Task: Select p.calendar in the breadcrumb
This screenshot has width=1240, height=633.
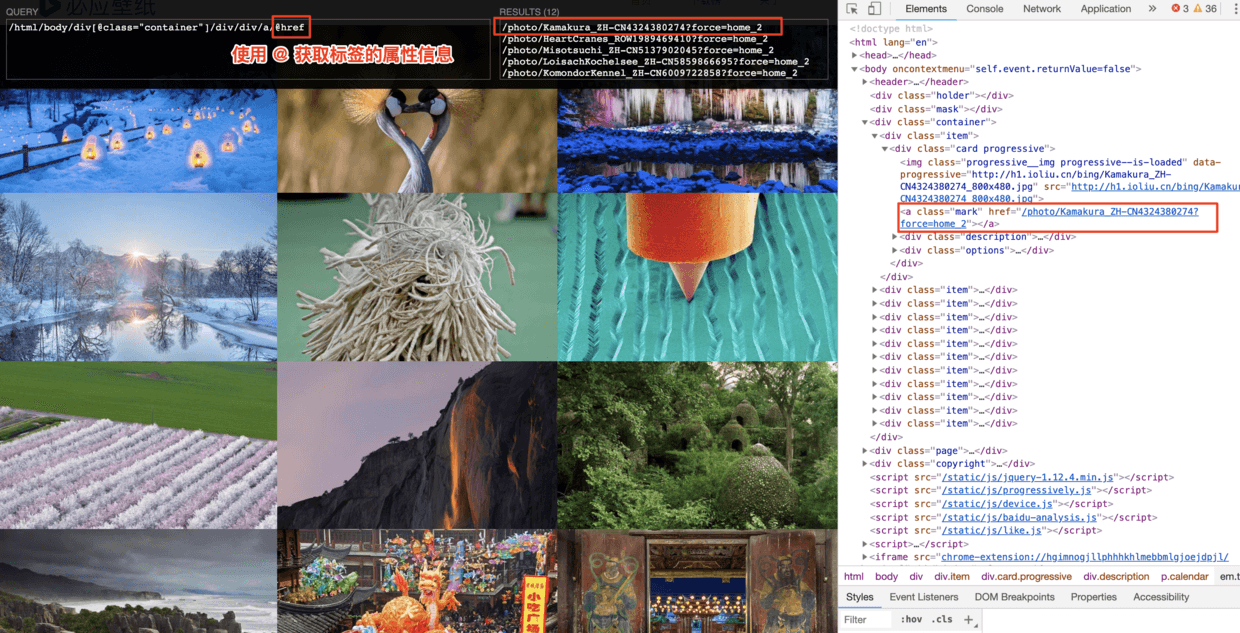Action: (1185, 577)
